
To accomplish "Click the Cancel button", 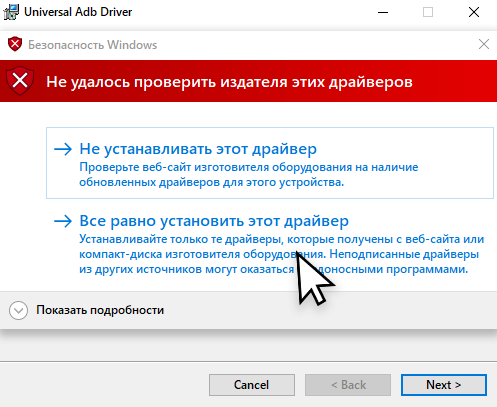I will click(x=252, y=385).
